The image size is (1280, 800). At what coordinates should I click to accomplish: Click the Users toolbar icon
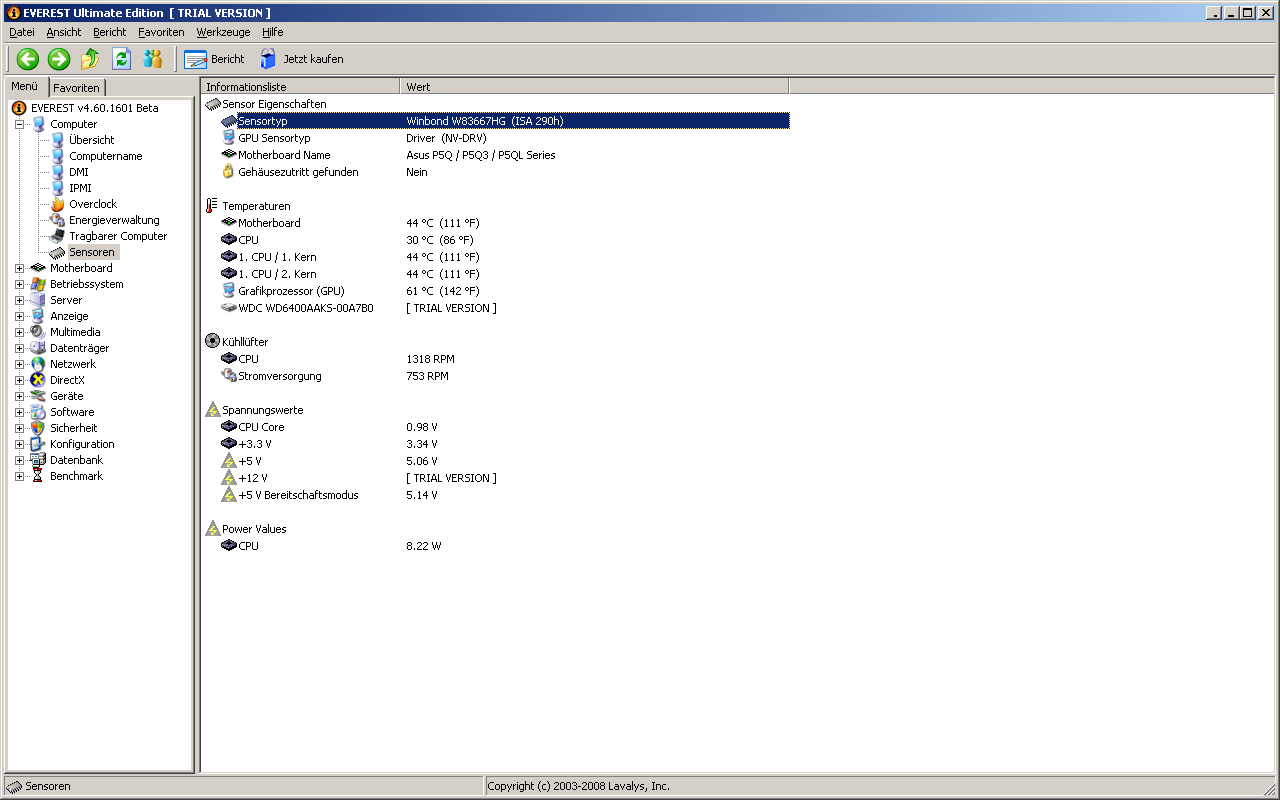point(152,59)
